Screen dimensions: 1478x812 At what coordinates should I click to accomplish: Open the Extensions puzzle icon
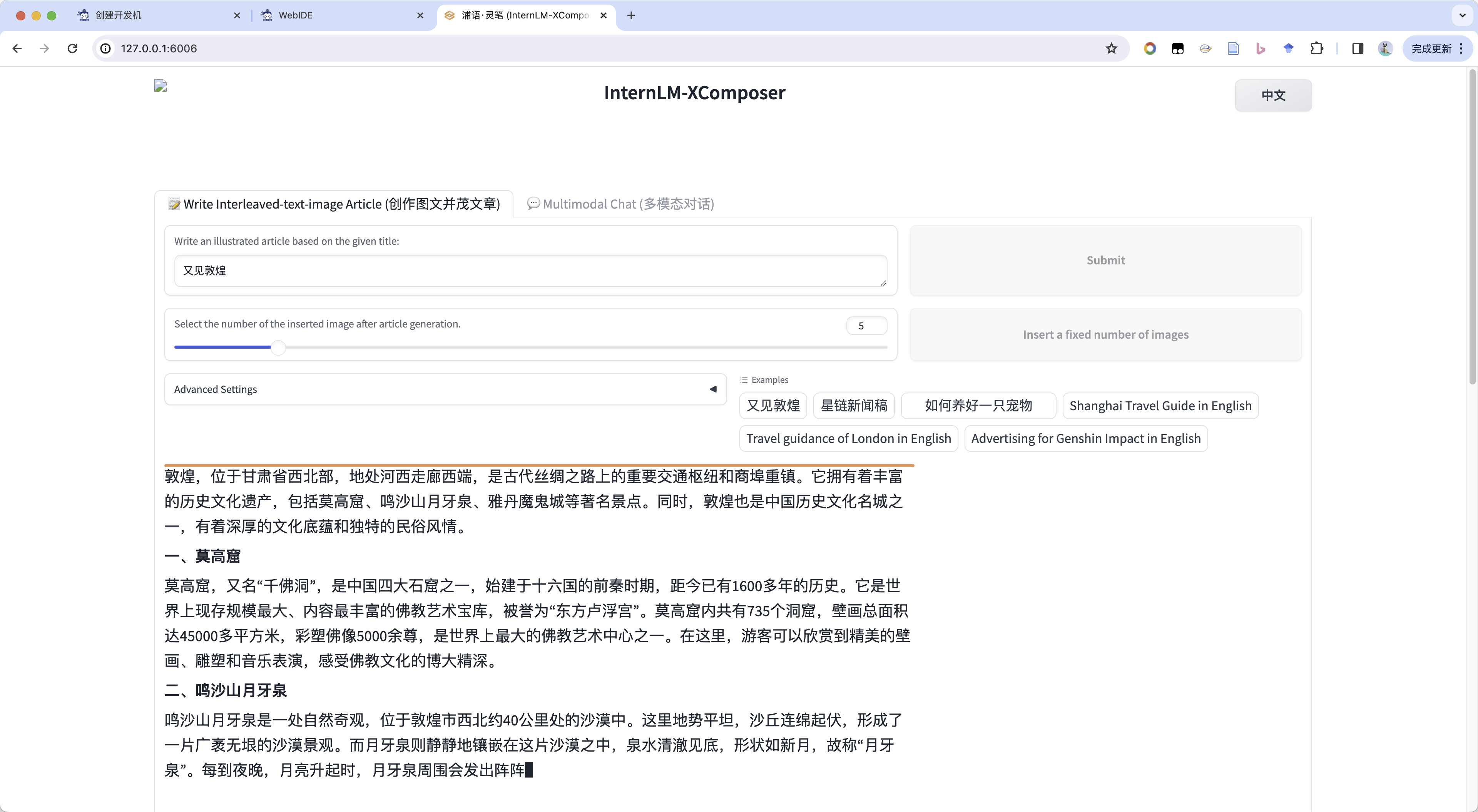coord(1317,49)
